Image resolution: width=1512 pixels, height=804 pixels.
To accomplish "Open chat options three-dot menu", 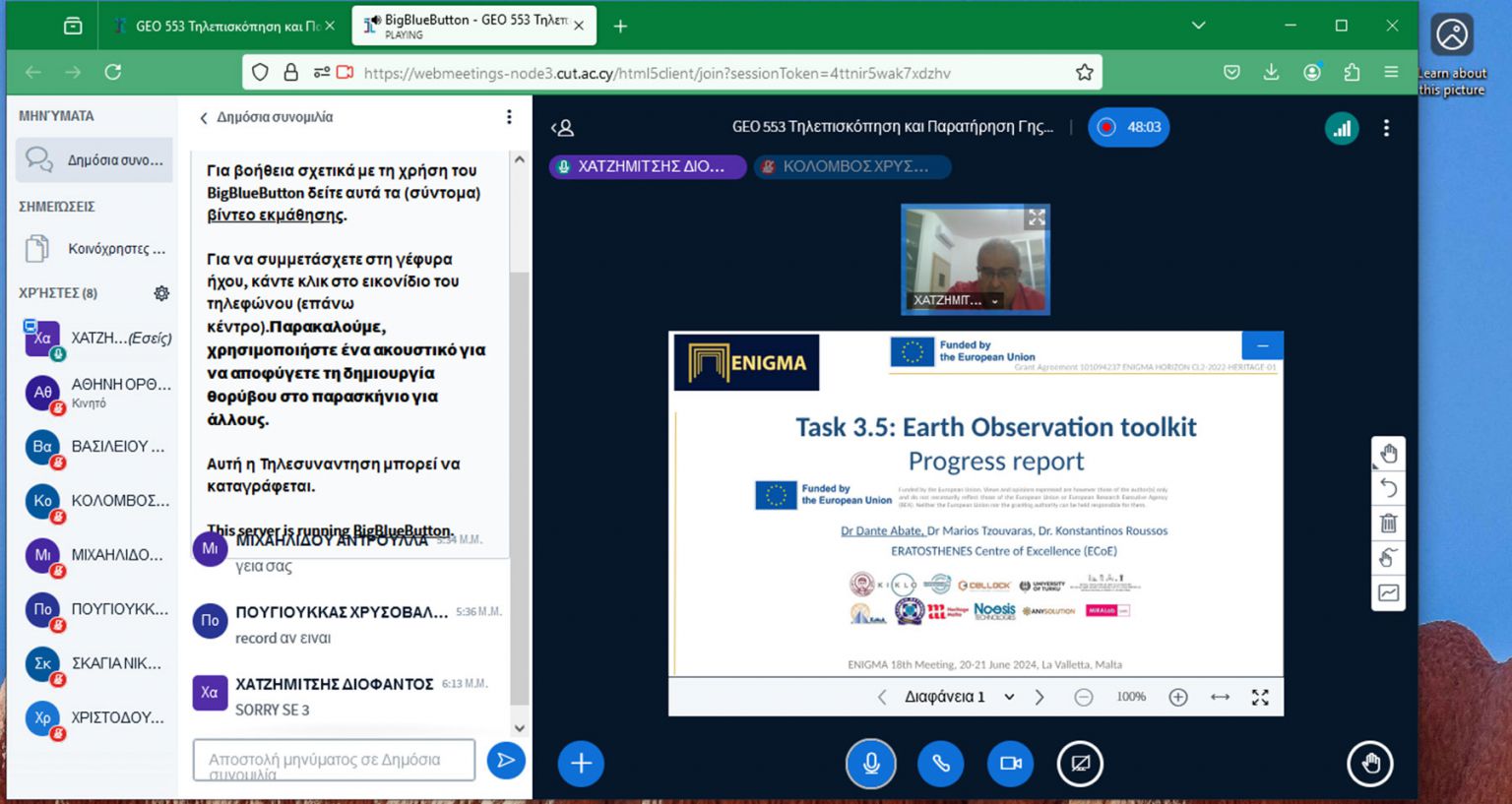I will tap(509, 117).
